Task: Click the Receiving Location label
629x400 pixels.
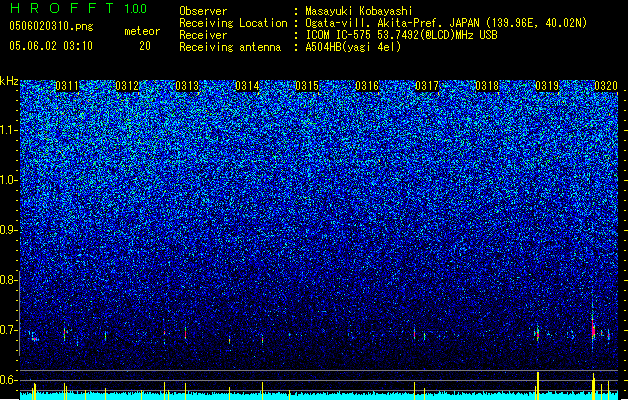Action: 233,23
